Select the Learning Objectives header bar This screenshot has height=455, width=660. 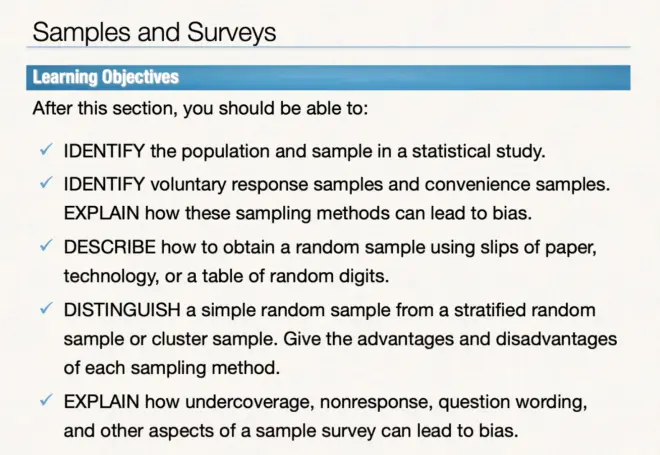[328, 77]
